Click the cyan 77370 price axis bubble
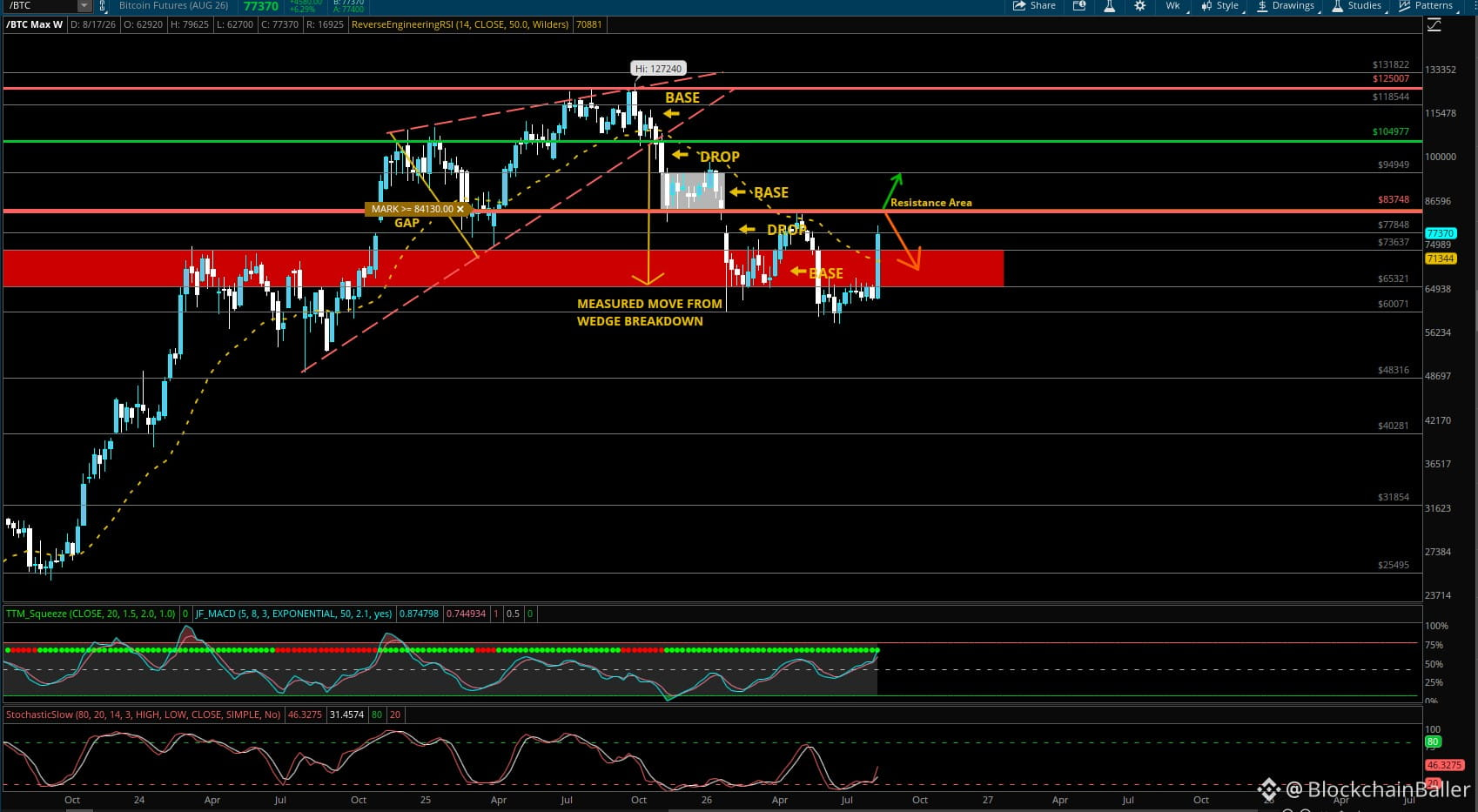The height and width of the screenshot is (812, 1478). point(1441,233)
